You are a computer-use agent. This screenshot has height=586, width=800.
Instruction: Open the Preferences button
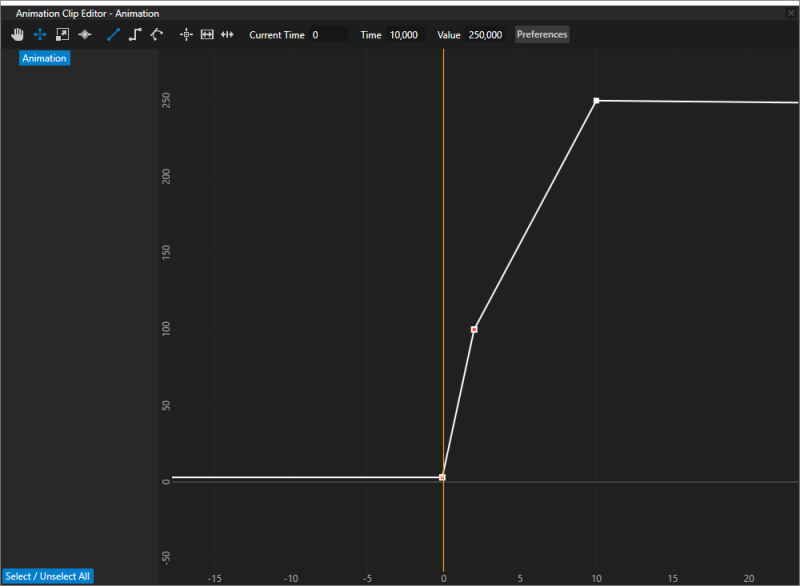542,35
